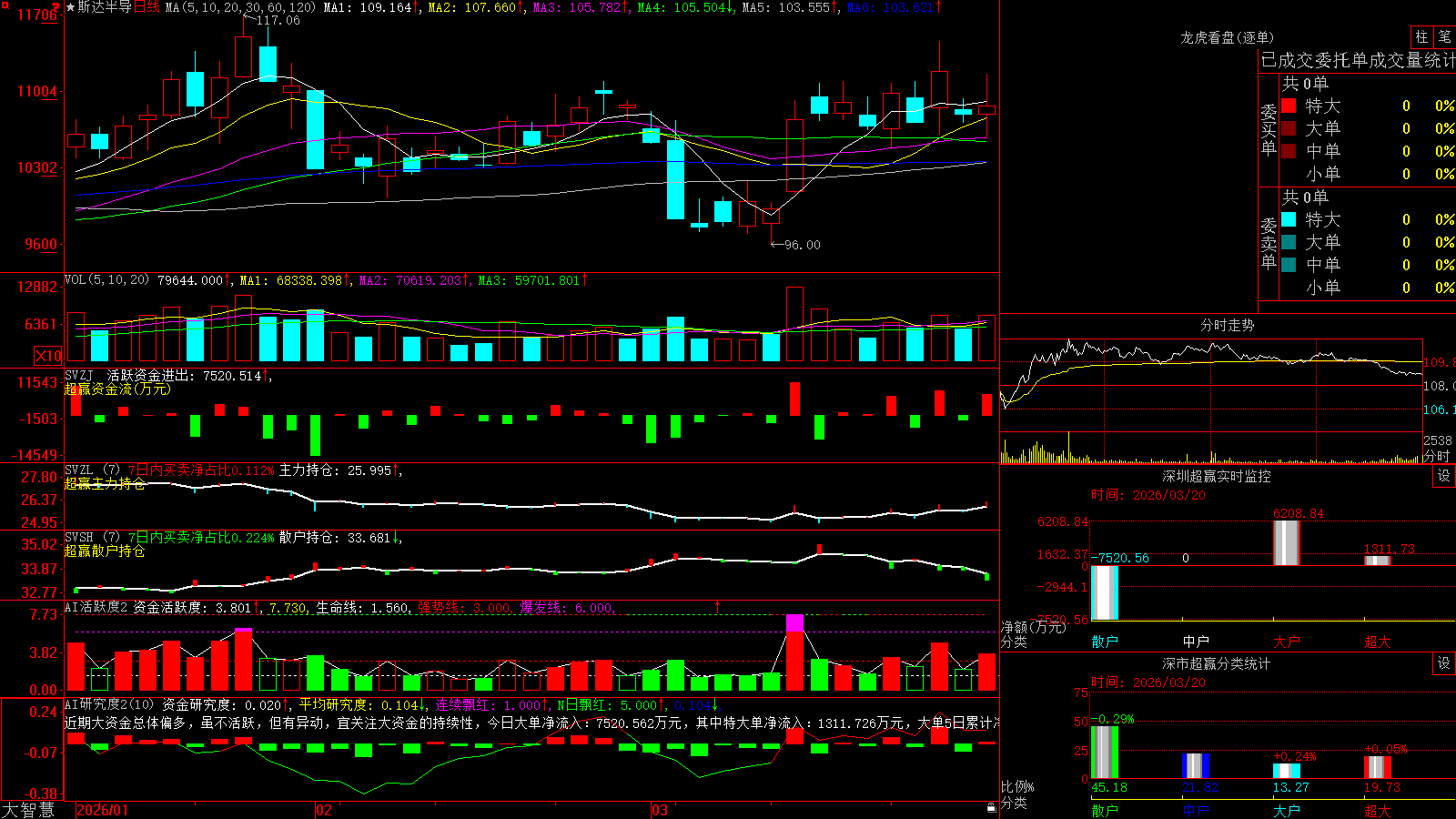Select 超大 under 深圳超赢实时监控
This screenshot has height=819, width=1456.
point(1378,642)
